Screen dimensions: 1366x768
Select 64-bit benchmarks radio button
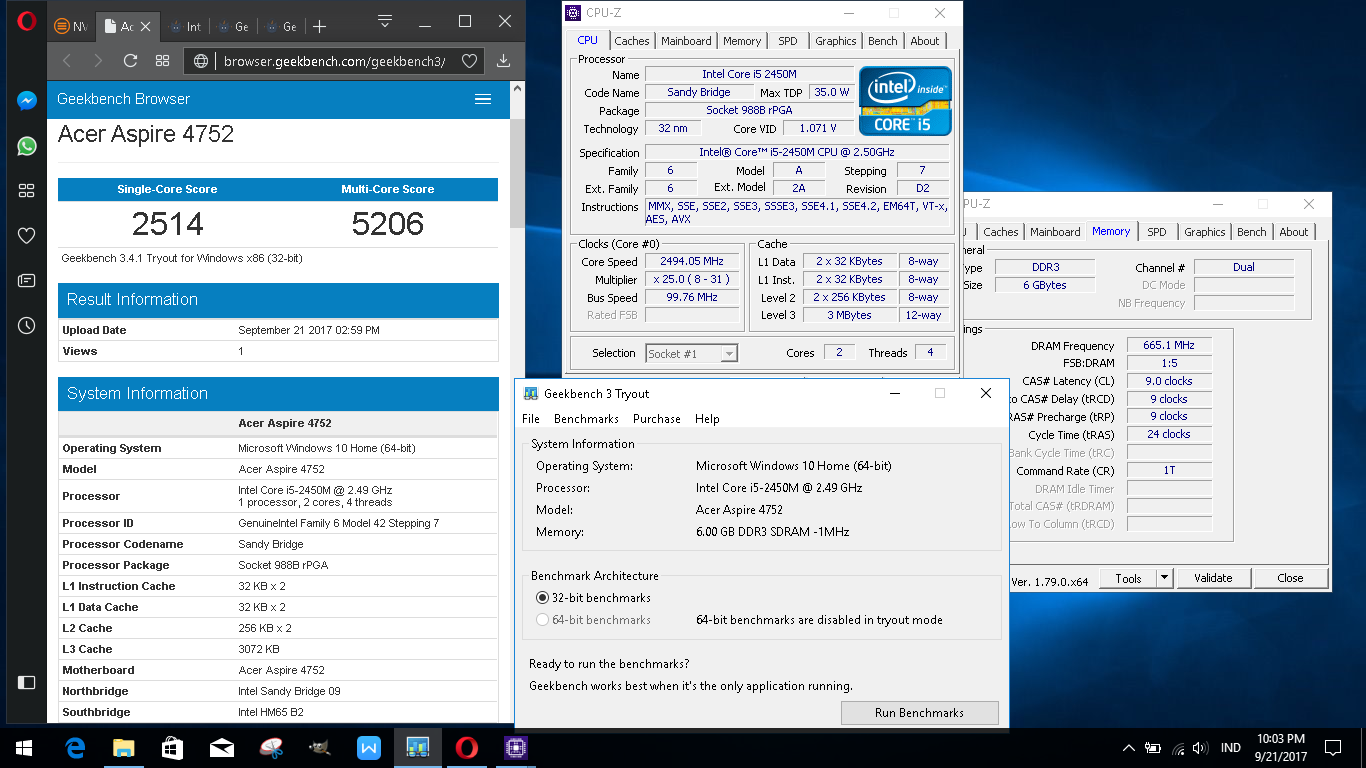543,620
